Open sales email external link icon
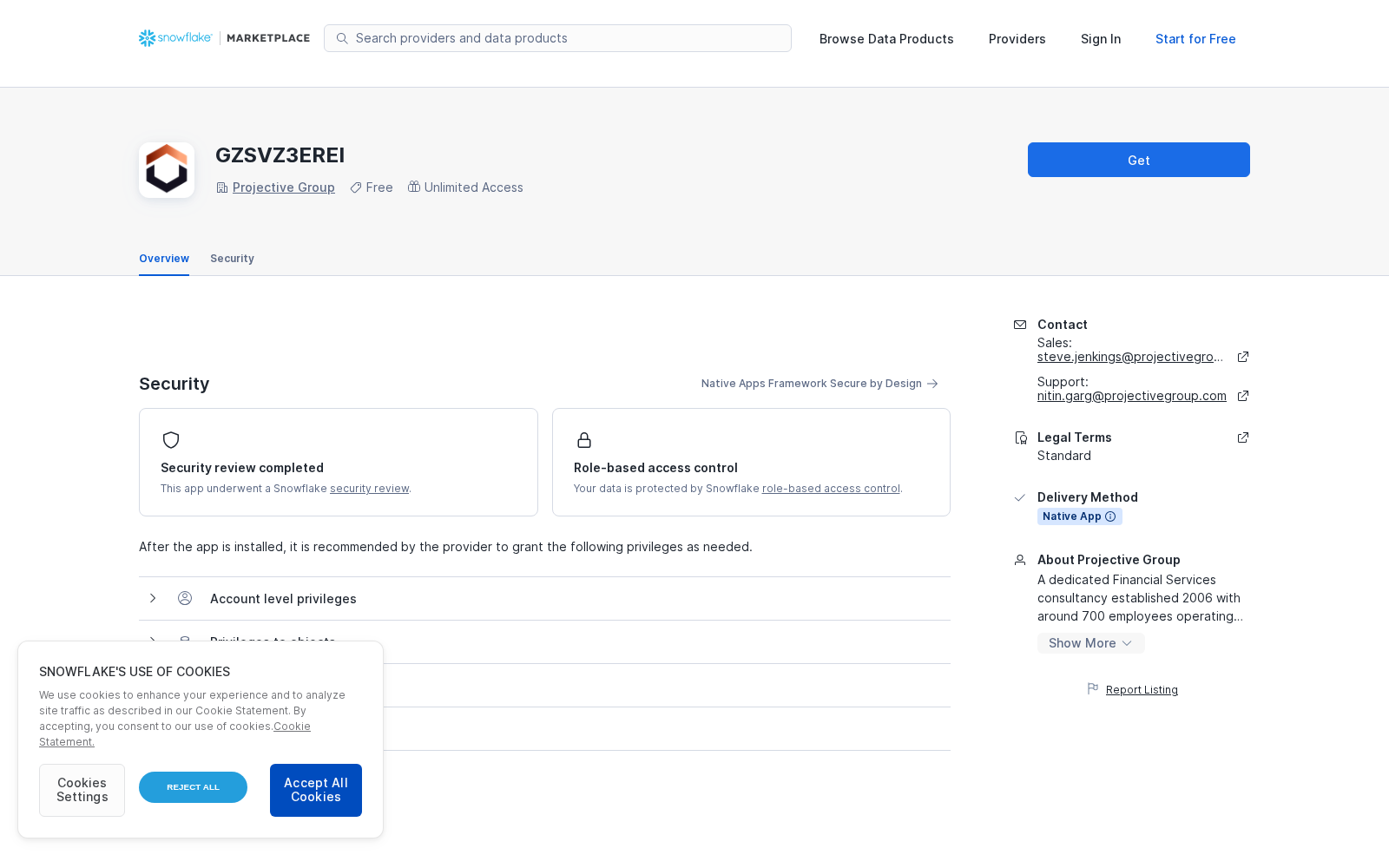 pyautogui.click(x=1243, y=357)
